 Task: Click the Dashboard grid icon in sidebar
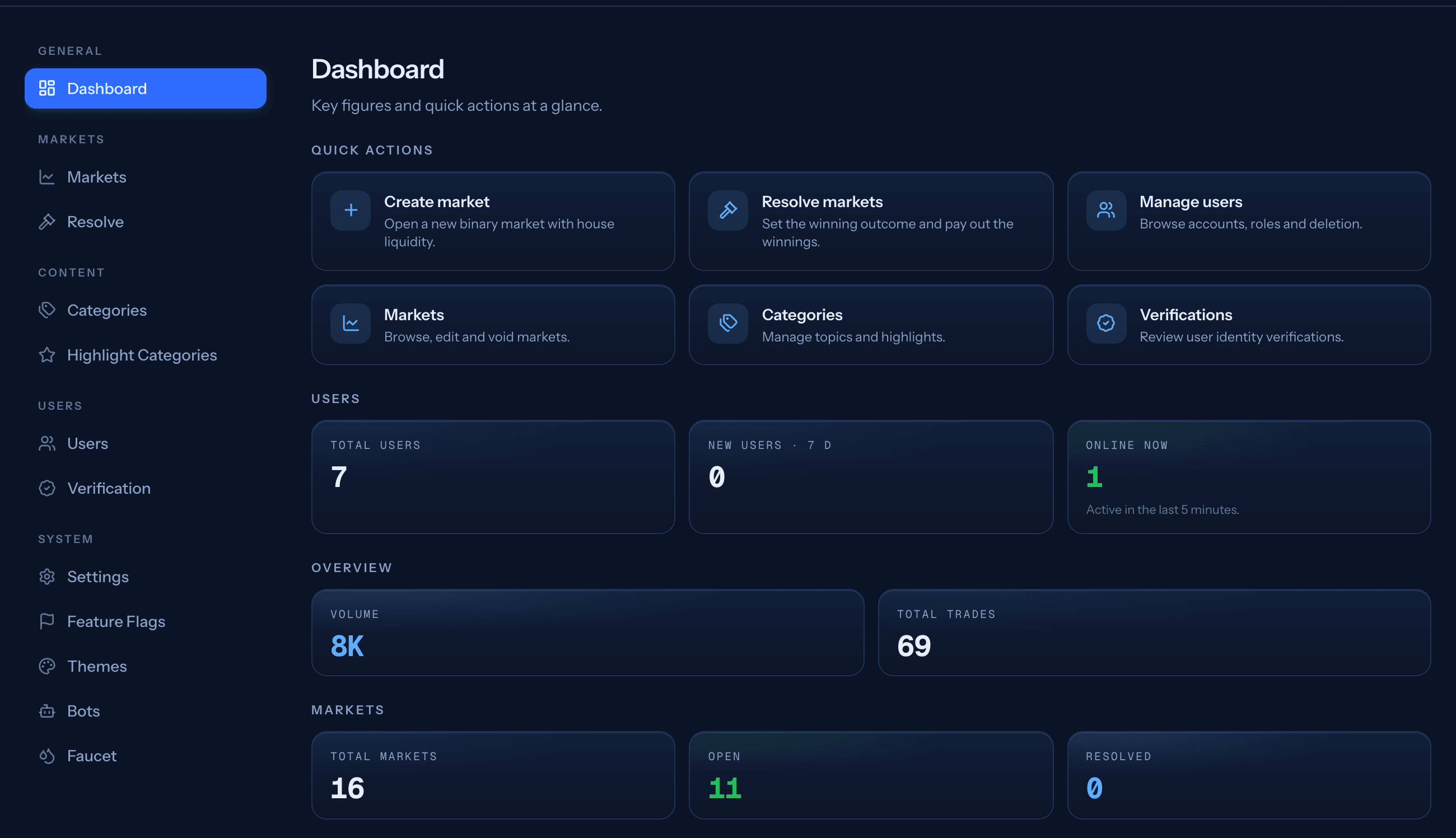(x=46, y=88)
